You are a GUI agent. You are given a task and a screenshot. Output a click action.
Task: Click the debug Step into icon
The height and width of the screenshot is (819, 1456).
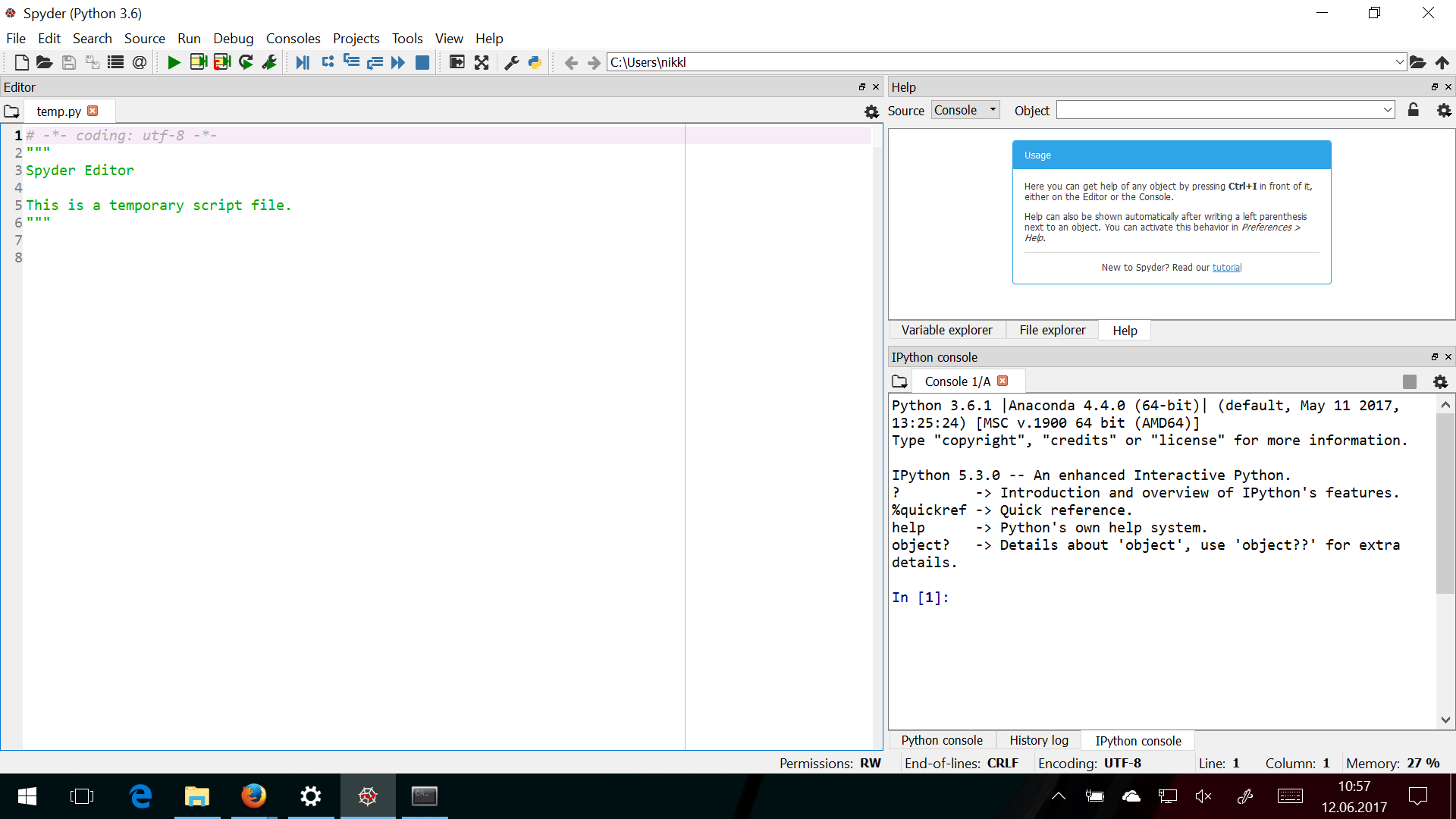tap(351, 62)
